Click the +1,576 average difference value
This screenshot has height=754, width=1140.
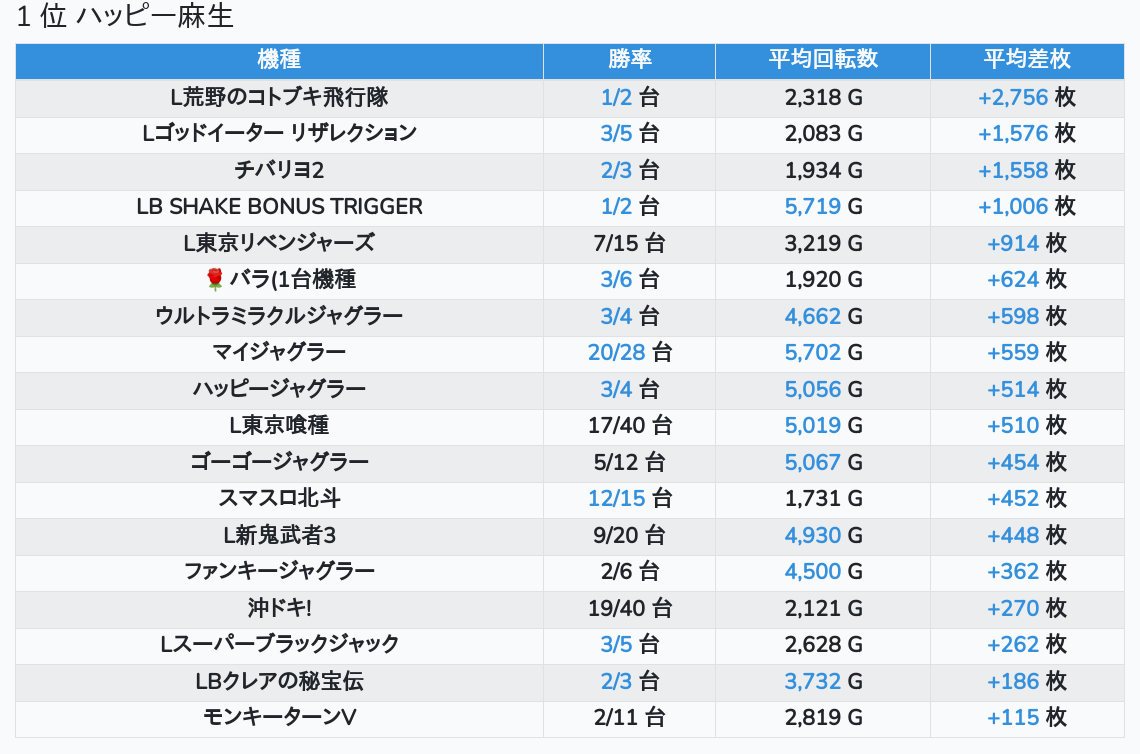point(1013,133)
